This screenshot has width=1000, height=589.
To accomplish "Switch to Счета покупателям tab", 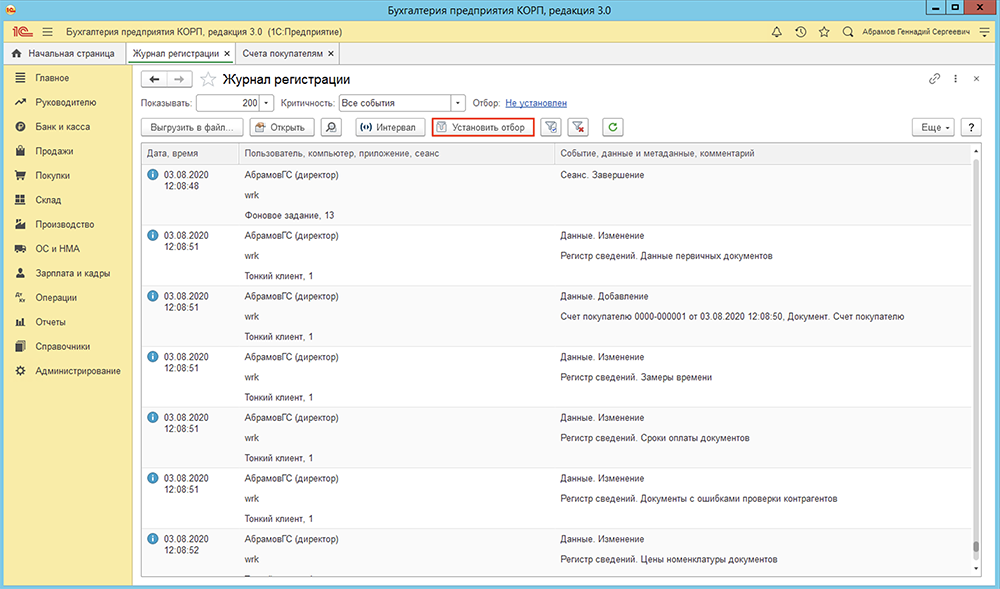I will (x=283, y=54).
